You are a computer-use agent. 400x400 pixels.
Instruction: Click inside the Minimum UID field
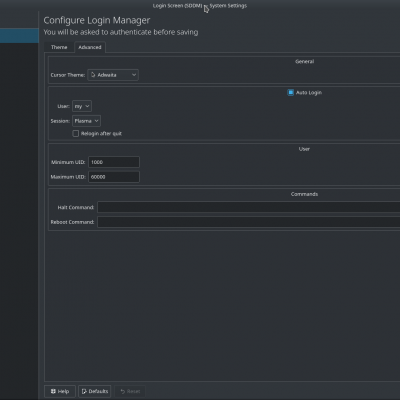point(114,162)
